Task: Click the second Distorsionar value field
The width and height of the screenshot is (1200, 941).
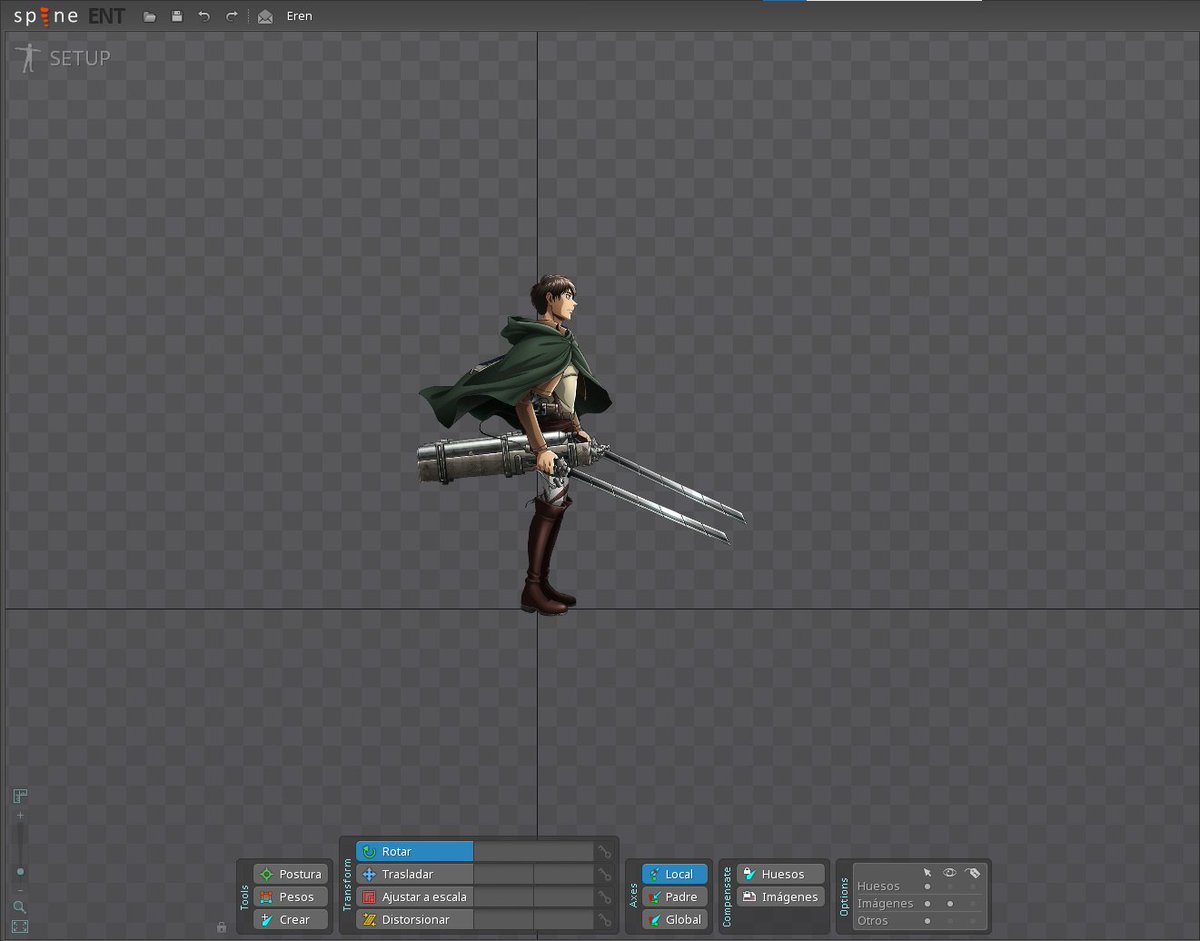Action: [x=564, y=920]
